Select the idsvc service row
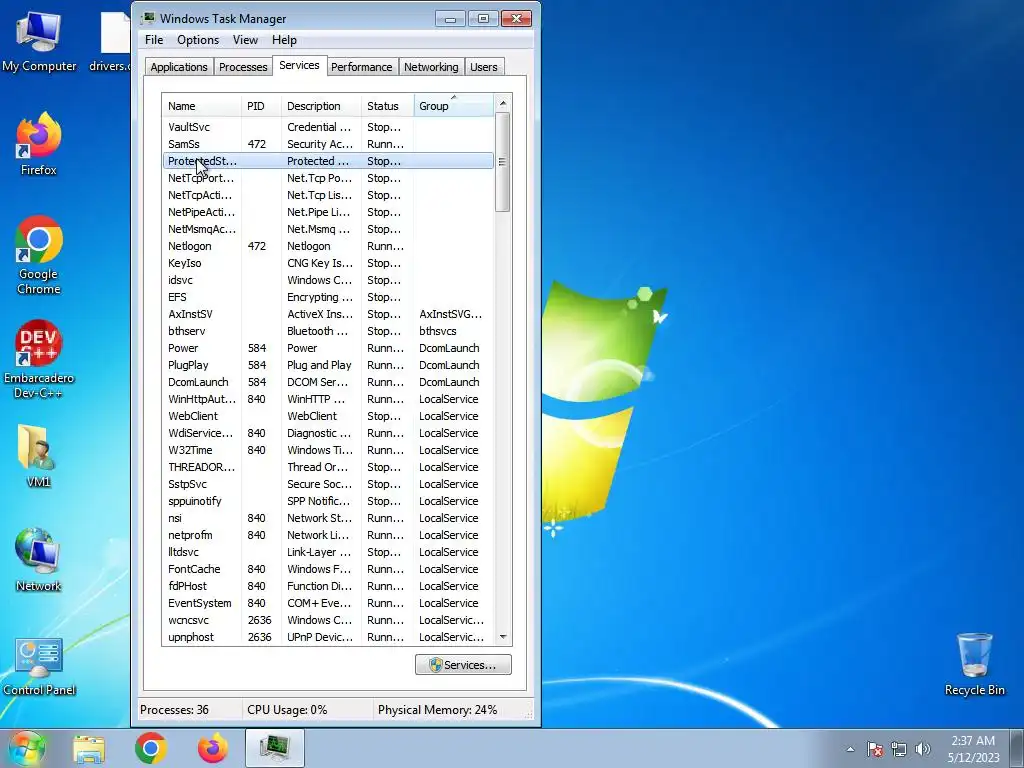This screenshot has width=1024, height=768. coord(328,280)
